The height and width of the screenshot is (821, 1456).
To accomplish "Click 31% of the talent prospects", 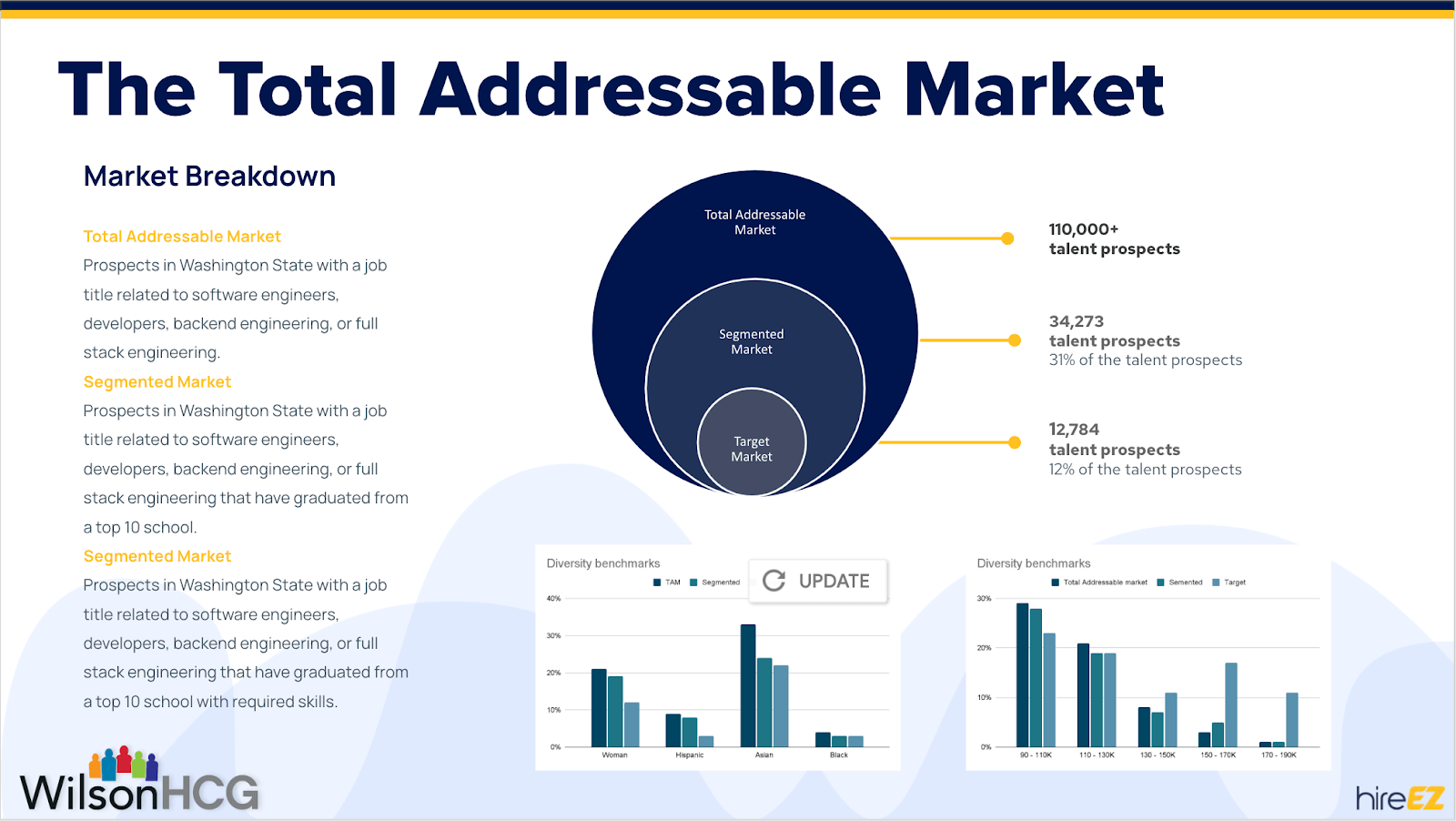I will pos(1146,360).
